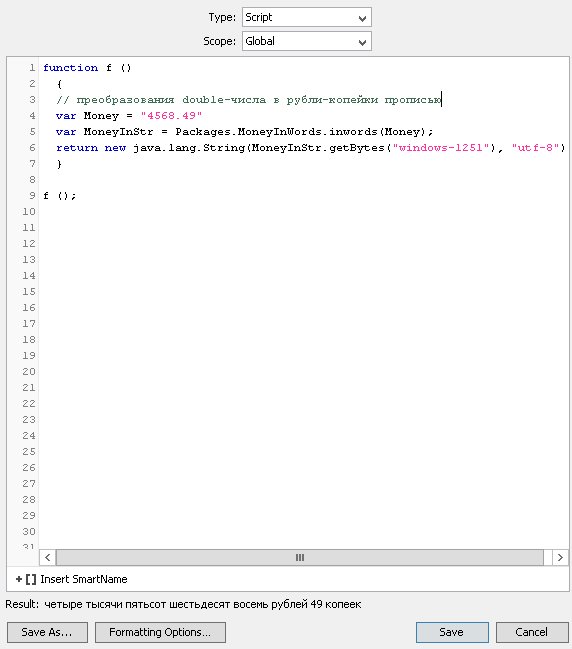
Task: Click the horizontal scrollbar left arrow
Action: point(48,558)
